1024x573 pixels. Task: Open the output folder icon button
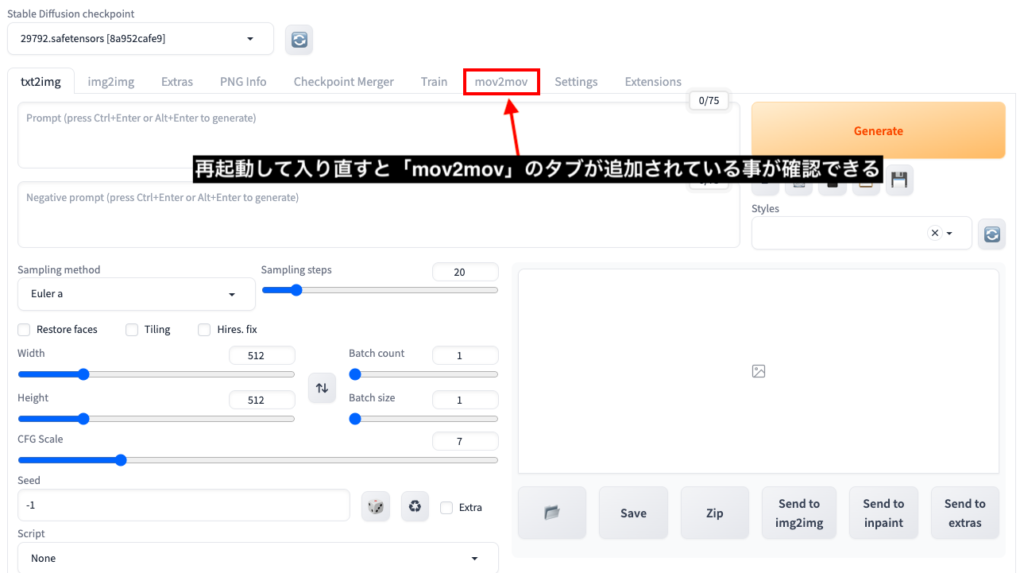(552, 513)
